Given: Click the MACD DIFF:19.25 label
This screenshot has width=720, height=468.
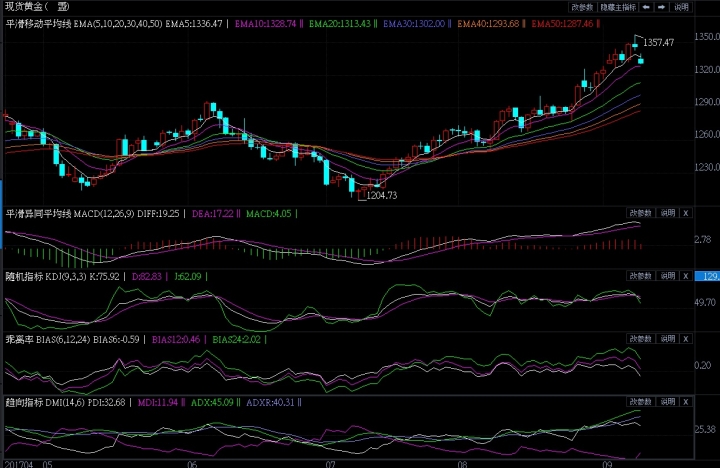Looking at the screenshot, I should [x=158, y=214].
